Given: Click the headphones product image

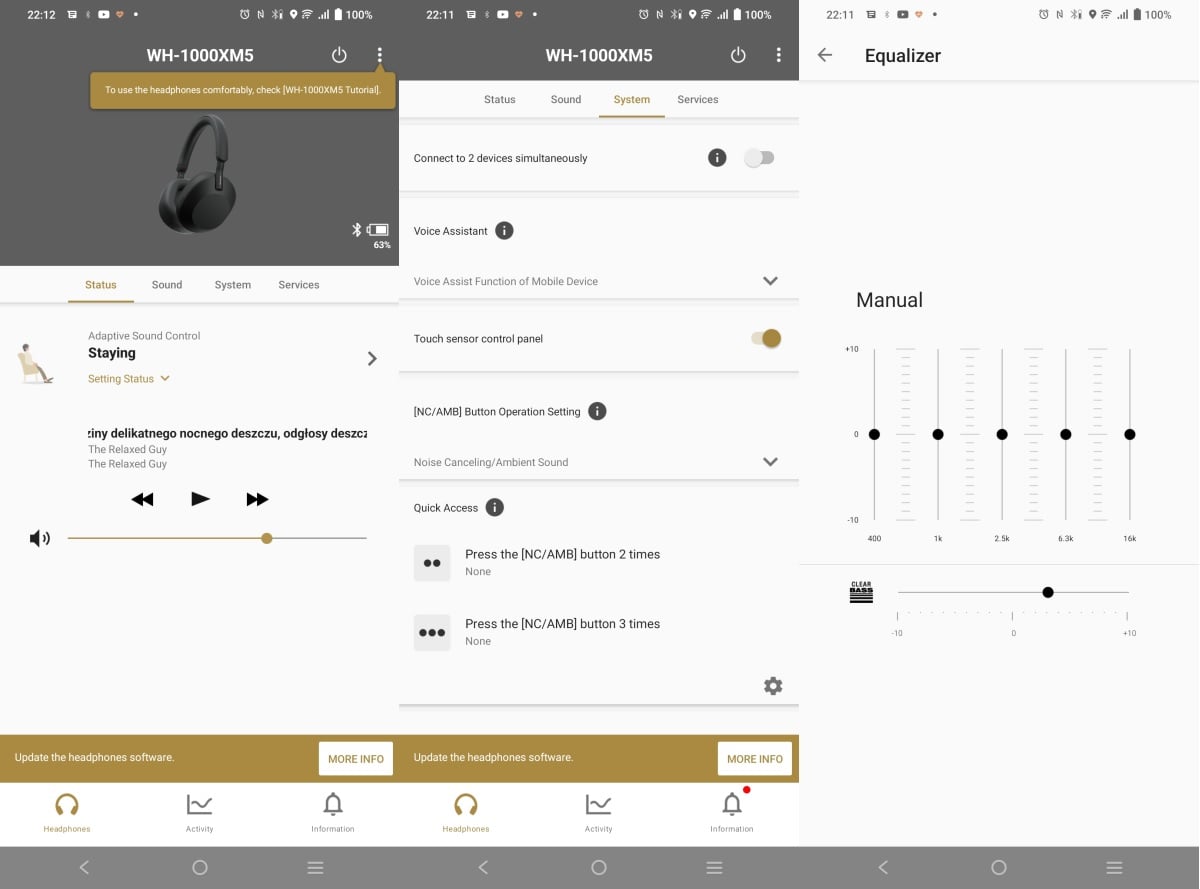Looking at the screenshot, I should 198,174.
